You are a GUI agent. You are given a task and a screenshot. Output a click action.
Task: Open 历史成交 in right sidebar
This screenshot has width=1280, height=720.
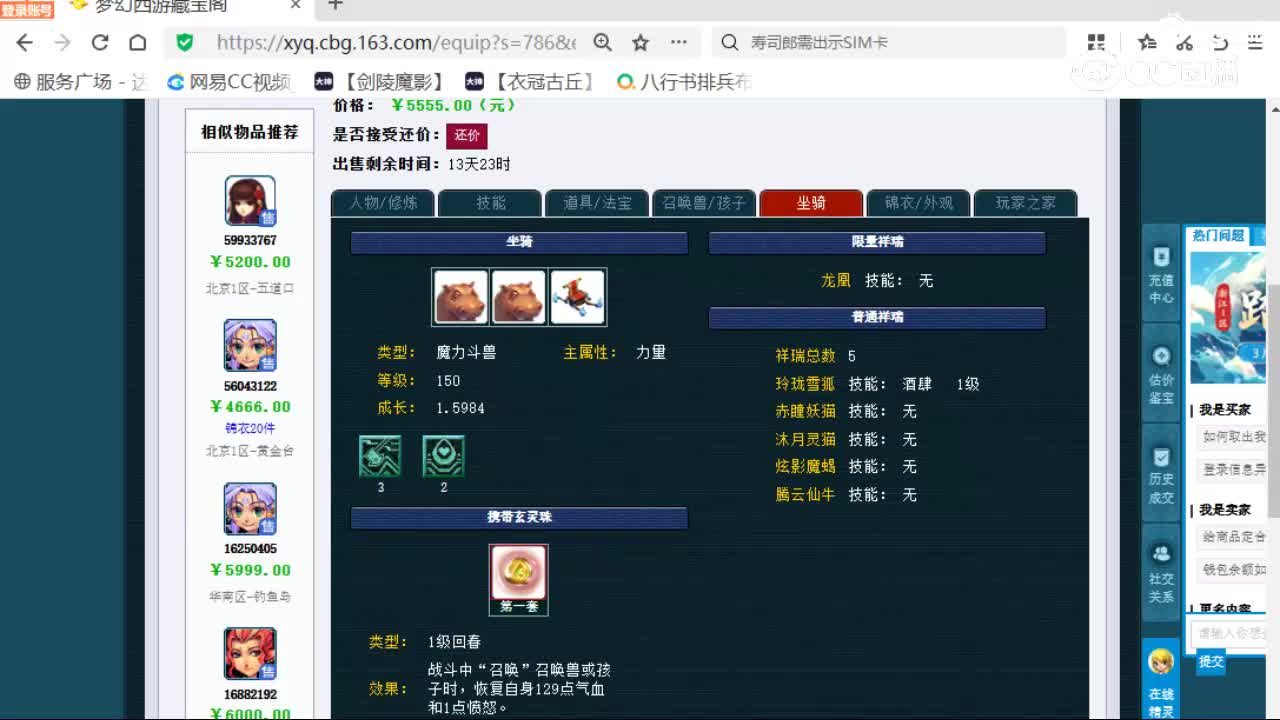[x=1161, y=476]
